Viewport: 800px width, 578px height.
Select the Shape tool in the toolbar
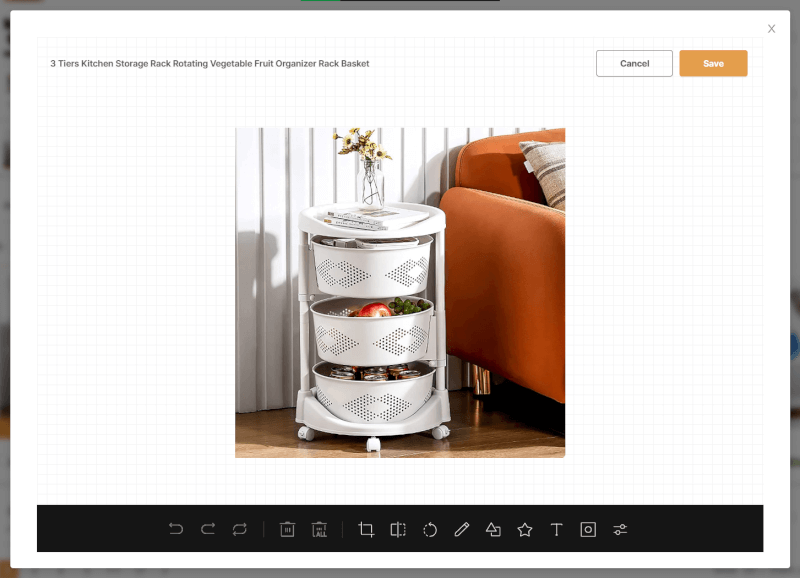coord(493,529)
